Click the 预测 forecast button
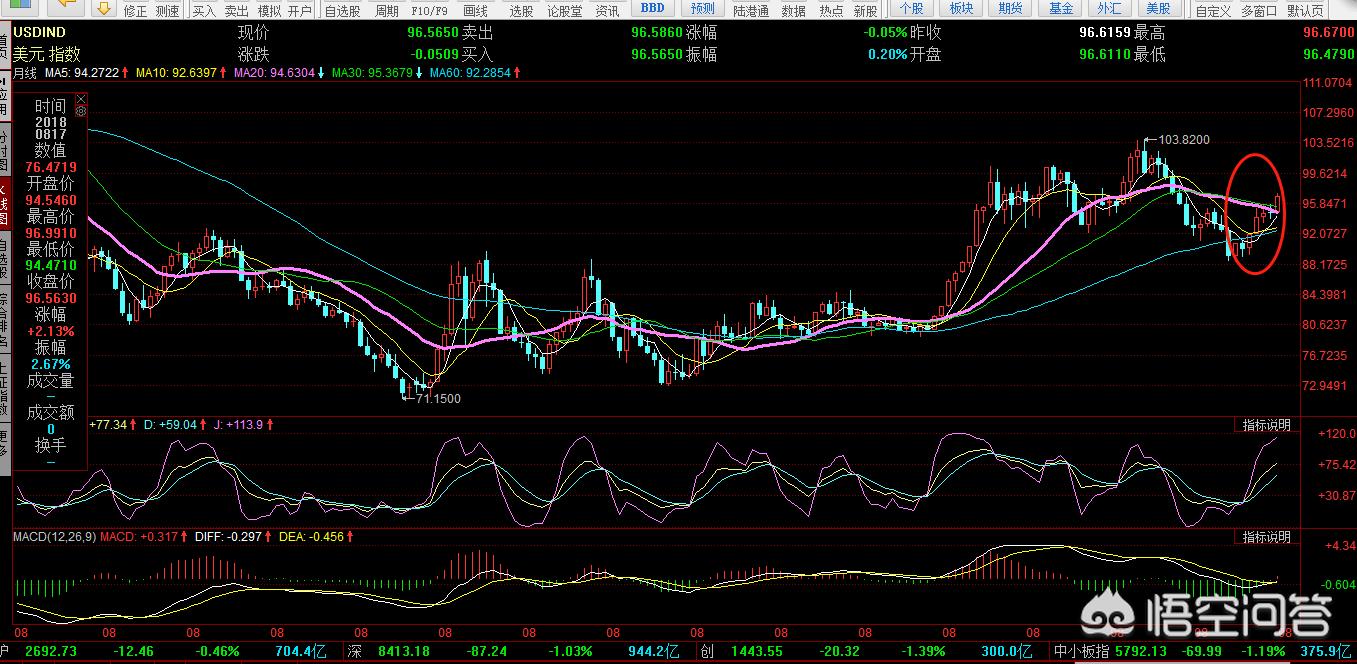 coord(703,8)
